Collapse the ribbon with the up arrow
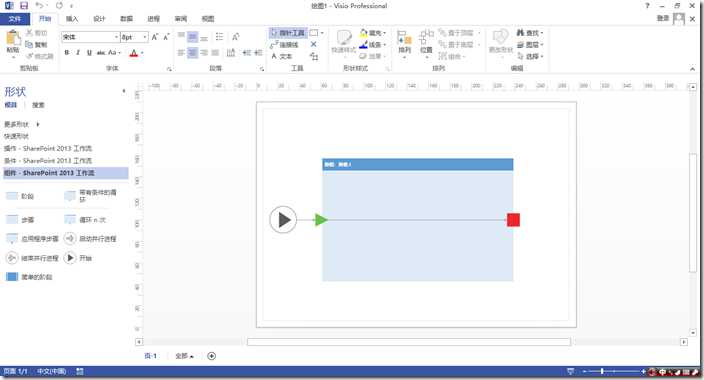Viewport: 704px width, 380px height. [x=692, y=69]
